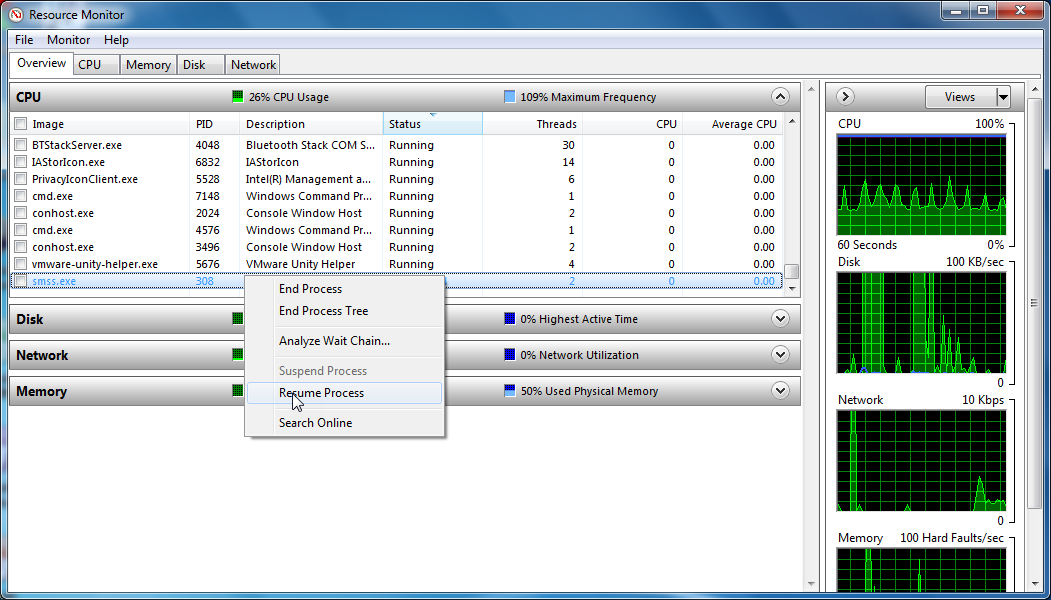Click the process list scroll-up arrow
The width and height of the screenshot is (1051, 600).
[792, 121]
